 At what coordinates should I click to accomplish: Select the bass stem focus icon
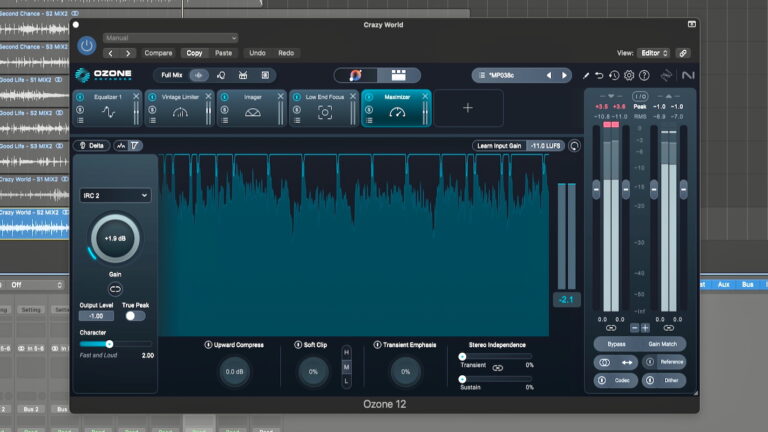point(265,75)
